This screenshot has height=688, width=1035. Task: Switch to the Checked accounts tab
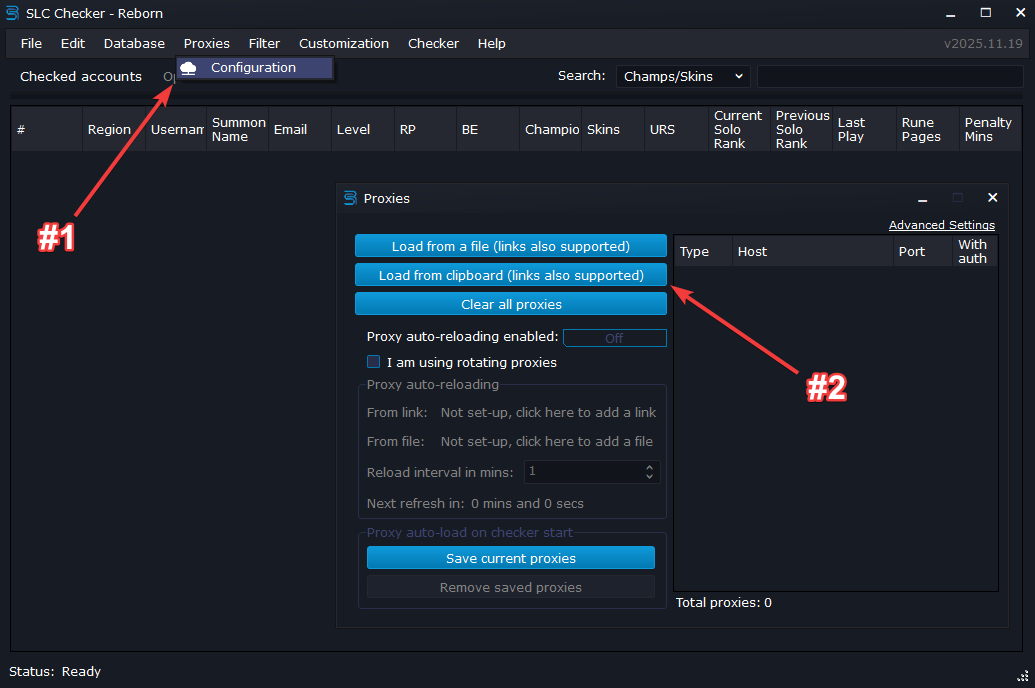[x=81, y=77]
